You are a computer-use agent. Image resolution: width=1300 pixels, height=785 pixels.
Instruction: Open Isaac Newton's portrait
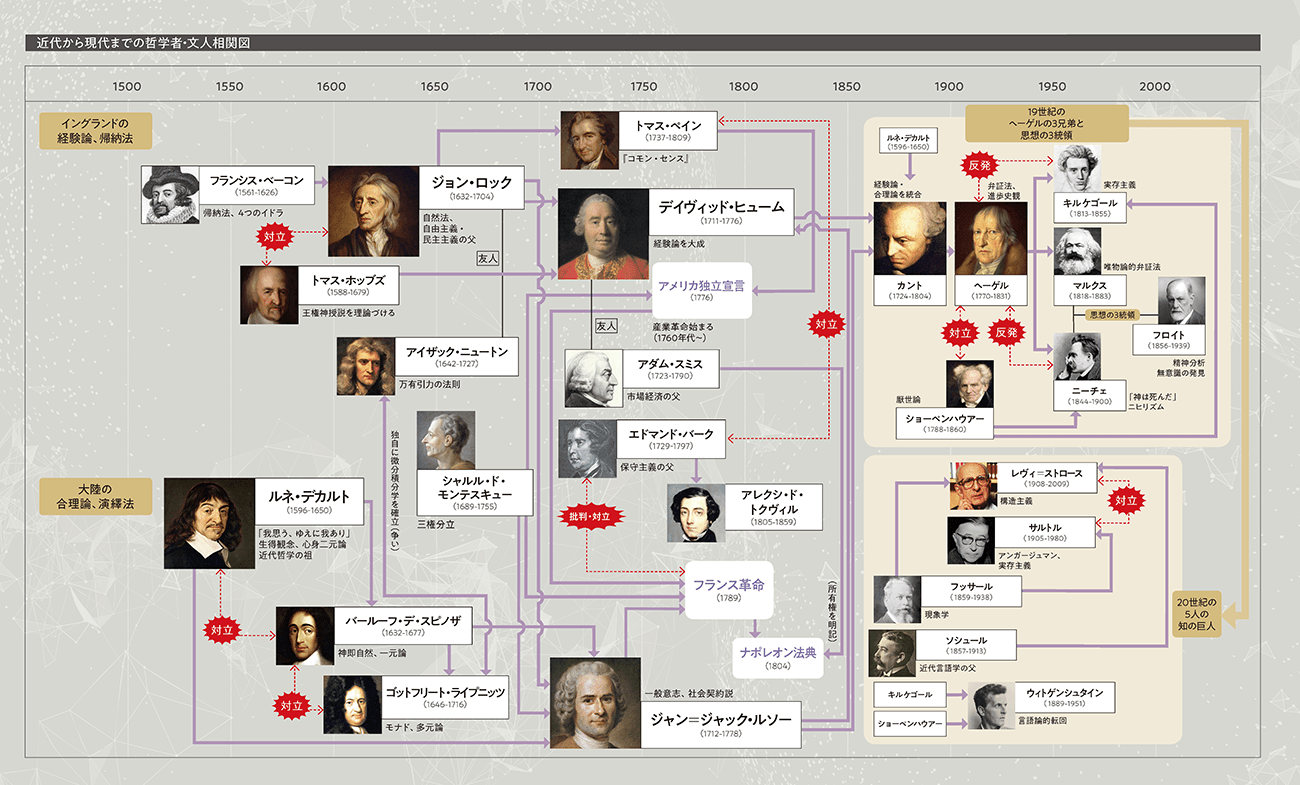[x=366, y=365]
